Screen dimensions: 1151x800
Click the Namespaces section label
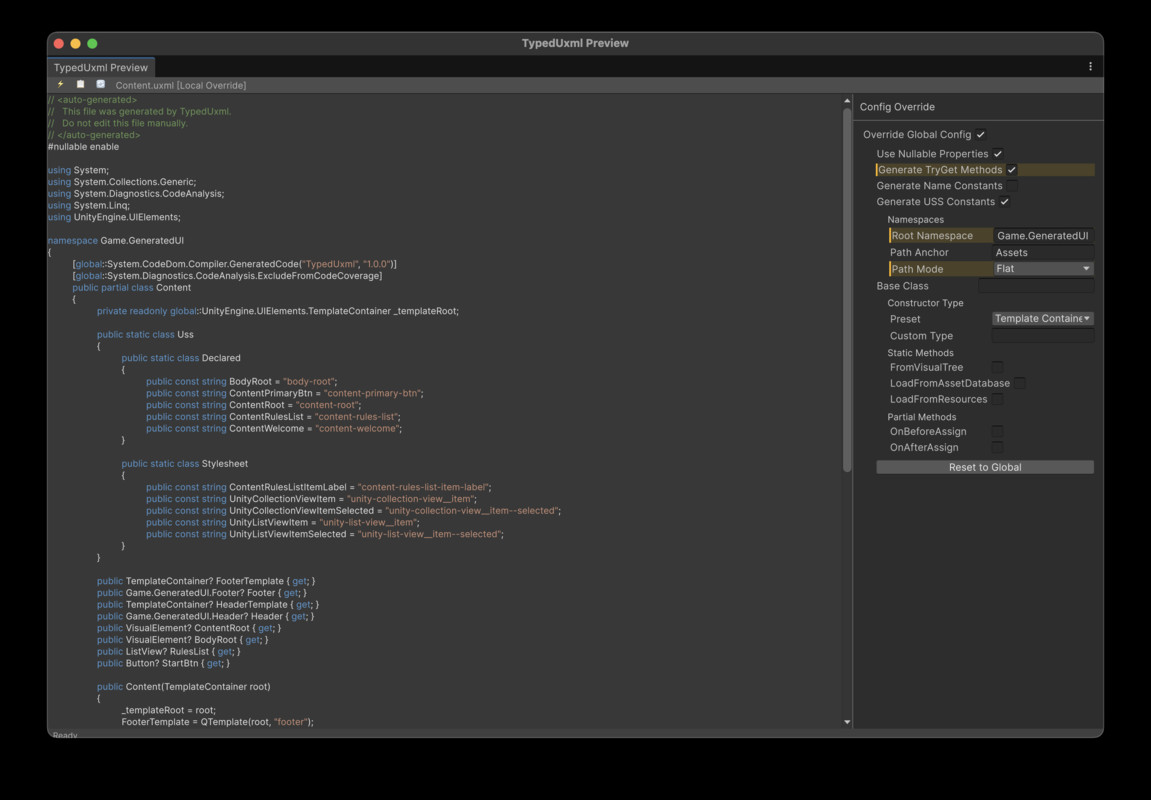click(915, 219)
